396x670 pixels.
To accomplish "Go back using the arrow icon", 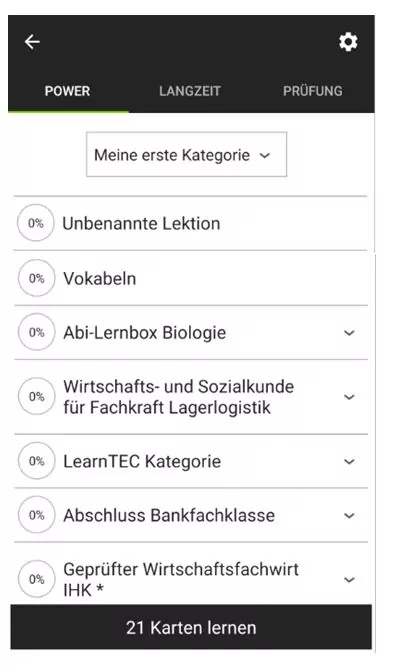I will (x=32, y=42).
